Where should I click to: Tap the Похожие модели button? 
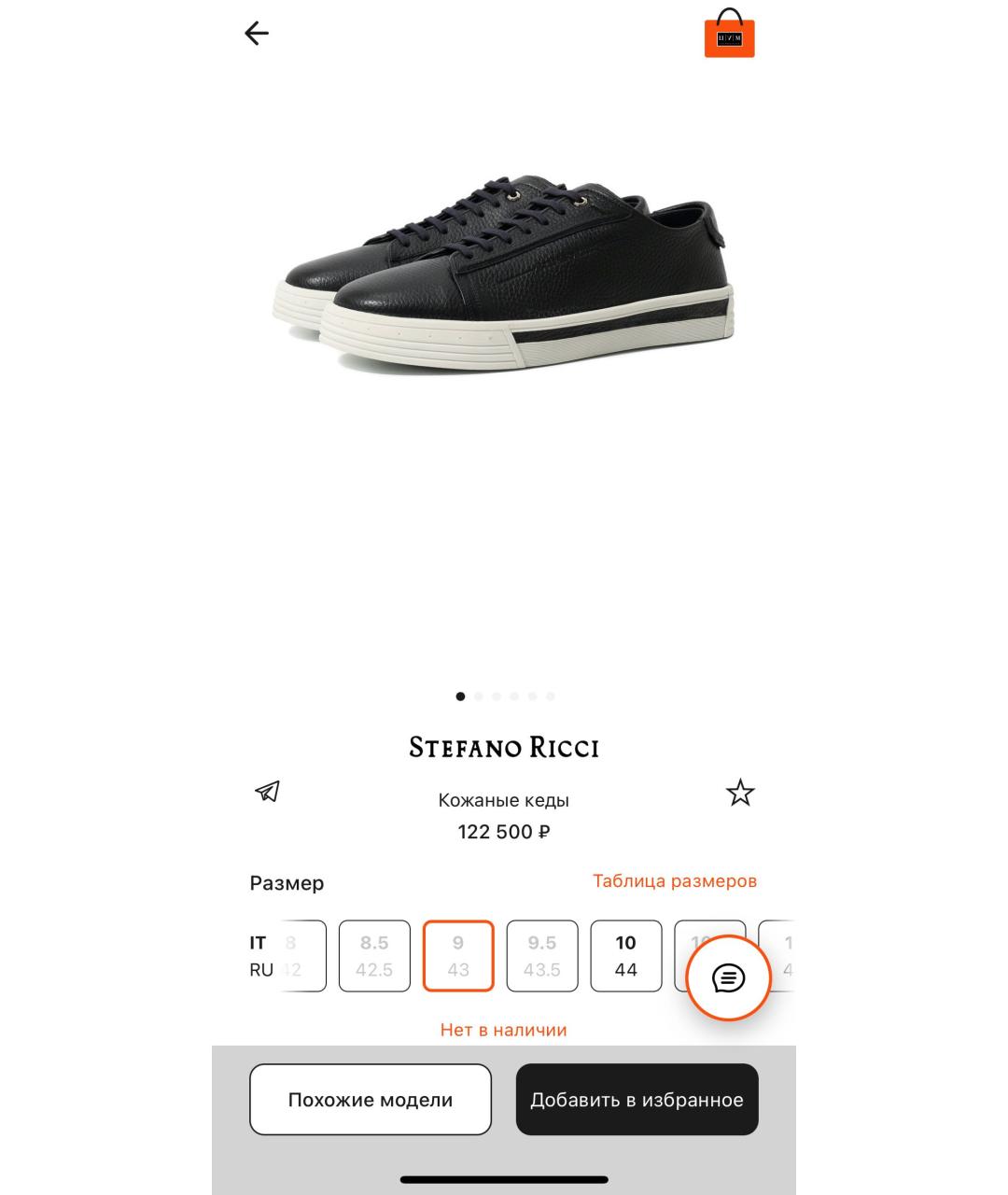point(371,1100)
